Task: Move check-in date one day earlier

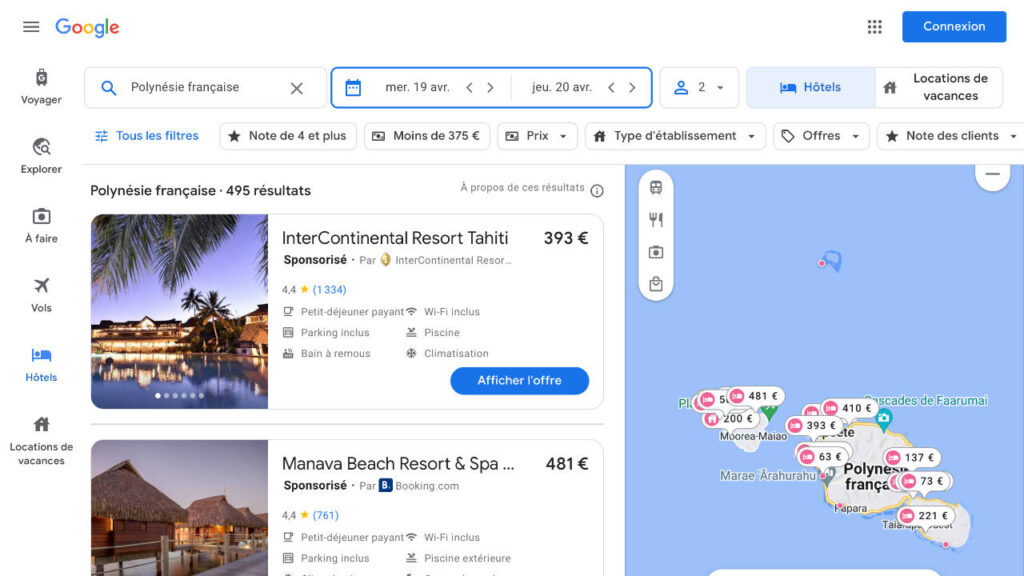Action: click(x=470, y=88)
